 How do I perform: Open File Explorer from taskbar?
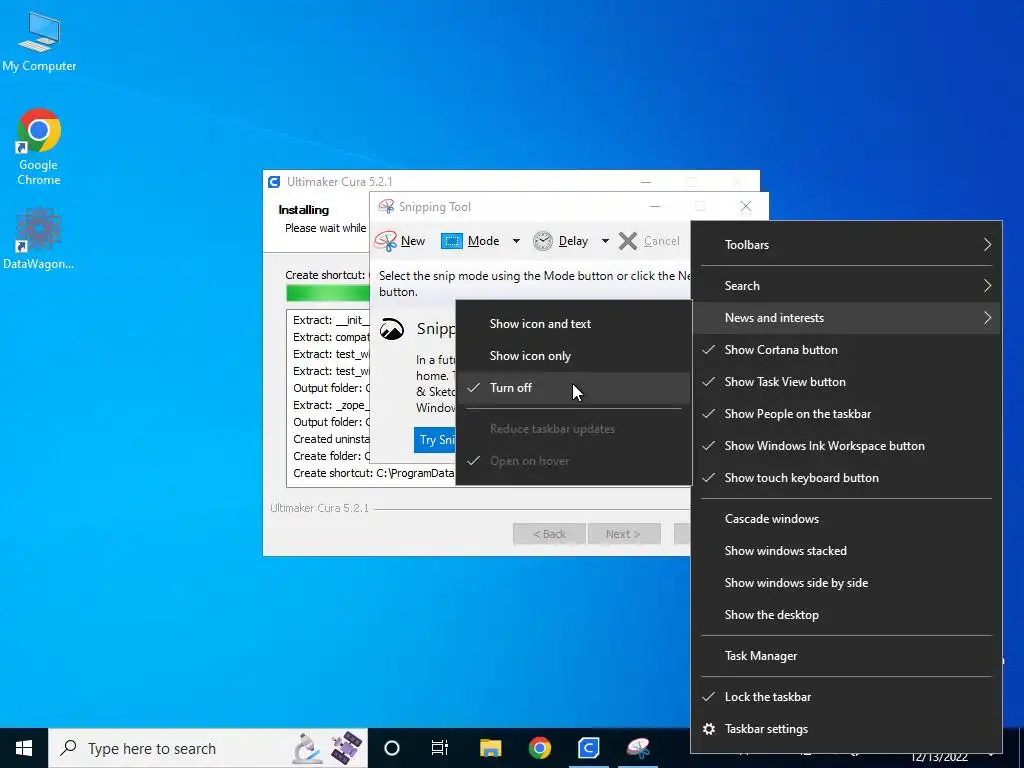(x=490, y=748)
